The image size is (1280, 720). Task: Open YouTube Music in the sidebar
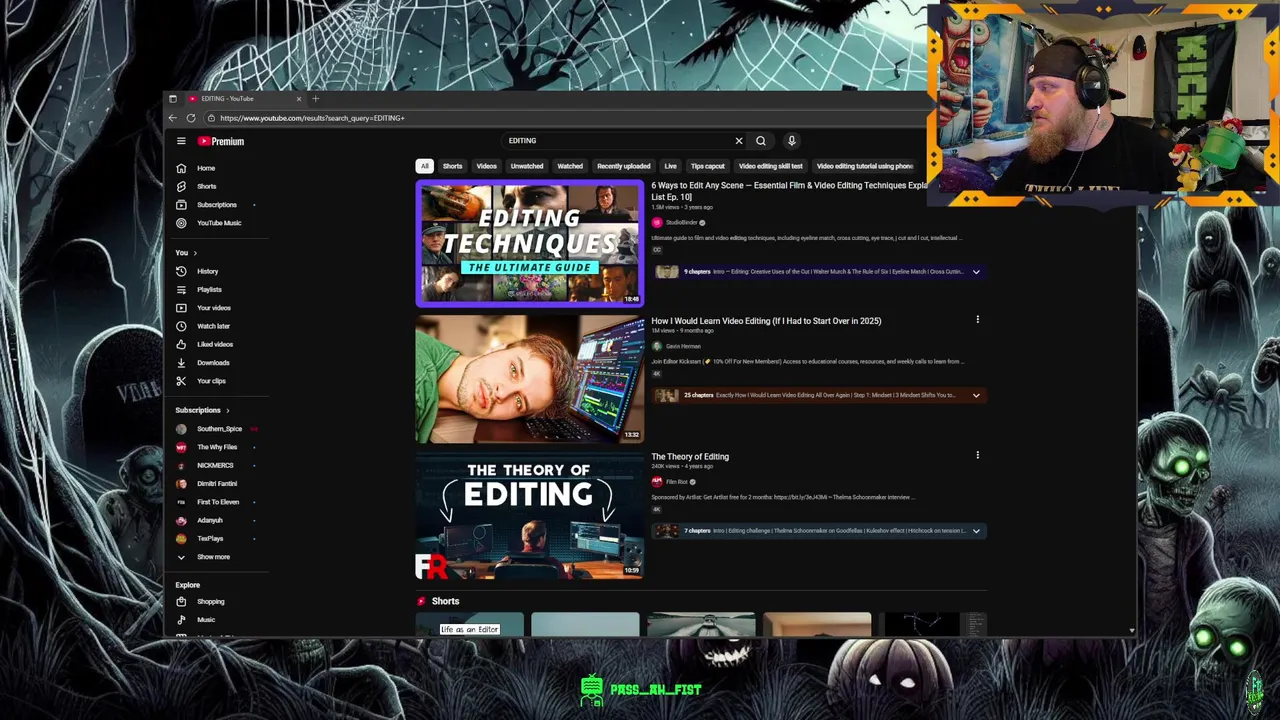(218, 223)
